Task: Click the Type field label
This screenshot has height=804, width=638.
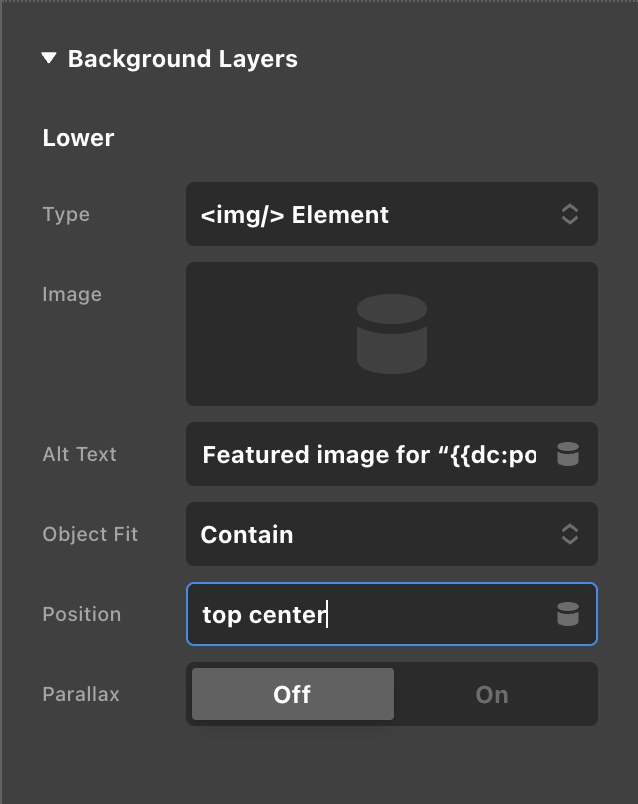Action: (x=66, y=214)
